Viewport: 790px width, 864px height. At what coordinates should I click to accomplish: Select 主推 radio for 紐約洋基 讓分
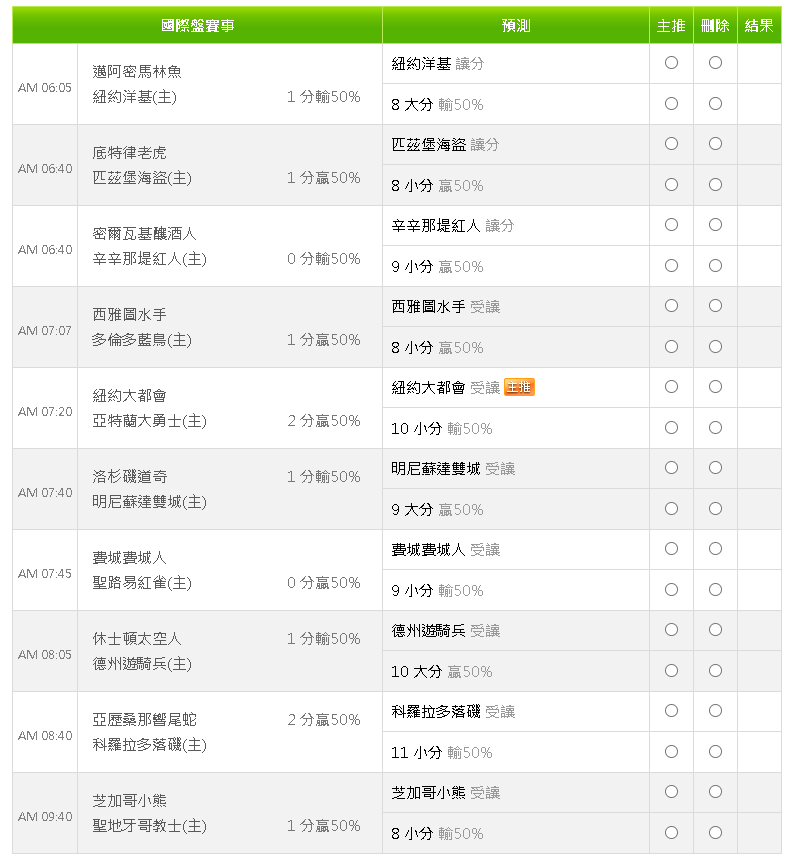pyautogui.click(x=671, y=62)
